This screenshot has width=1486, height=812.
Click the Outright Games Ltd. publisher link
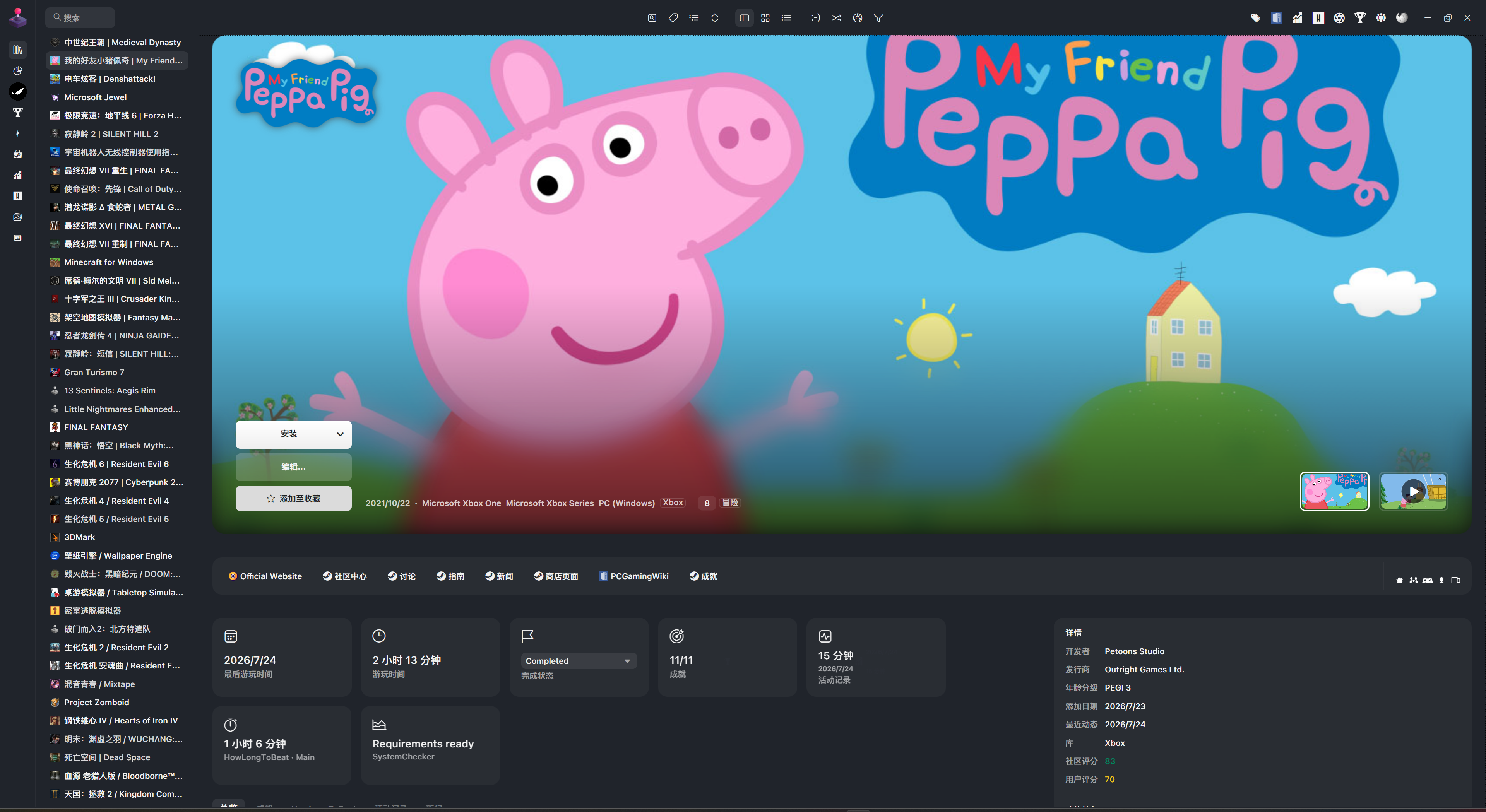click(1144, 670)
